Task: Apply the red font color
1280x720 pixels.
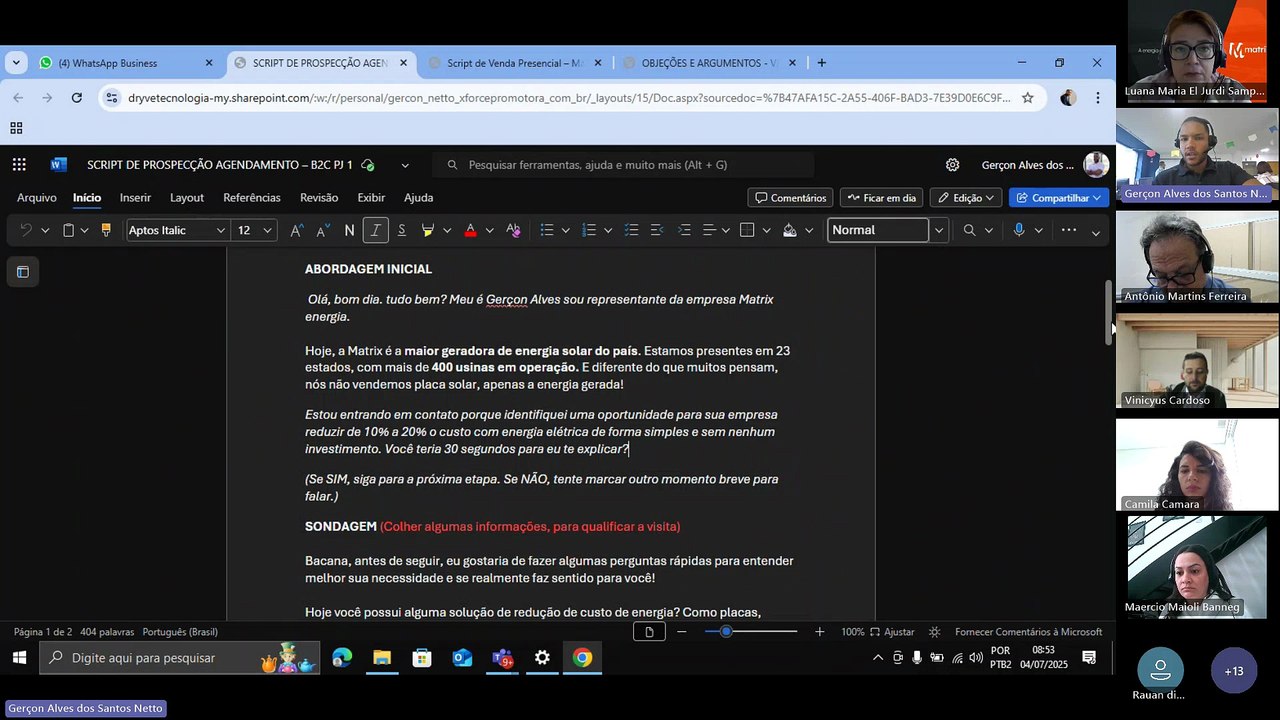Action: coord(470,230)
